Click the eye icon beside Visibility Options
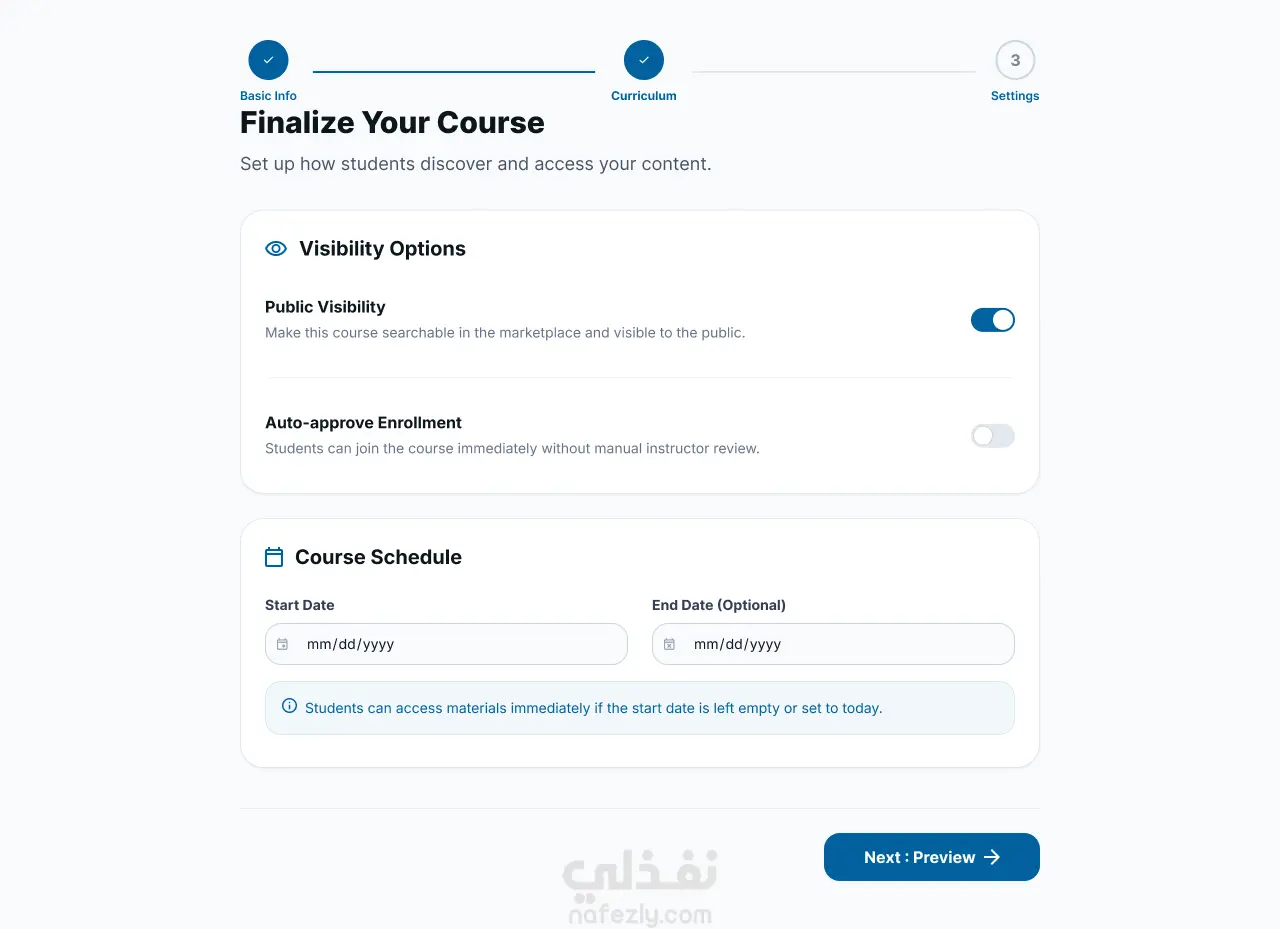This screenshot has width=1280, height=929. point(276,249)
